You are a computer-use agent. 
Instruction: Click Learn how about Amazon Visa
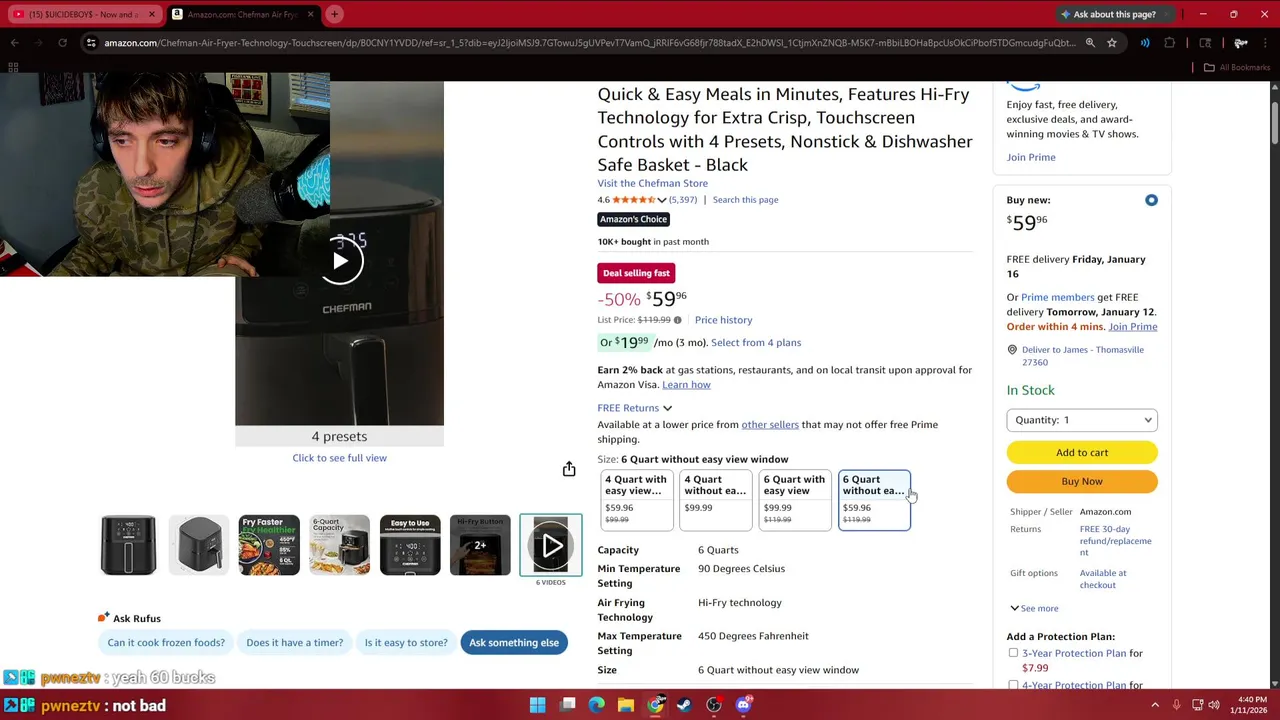pos(686,385)
